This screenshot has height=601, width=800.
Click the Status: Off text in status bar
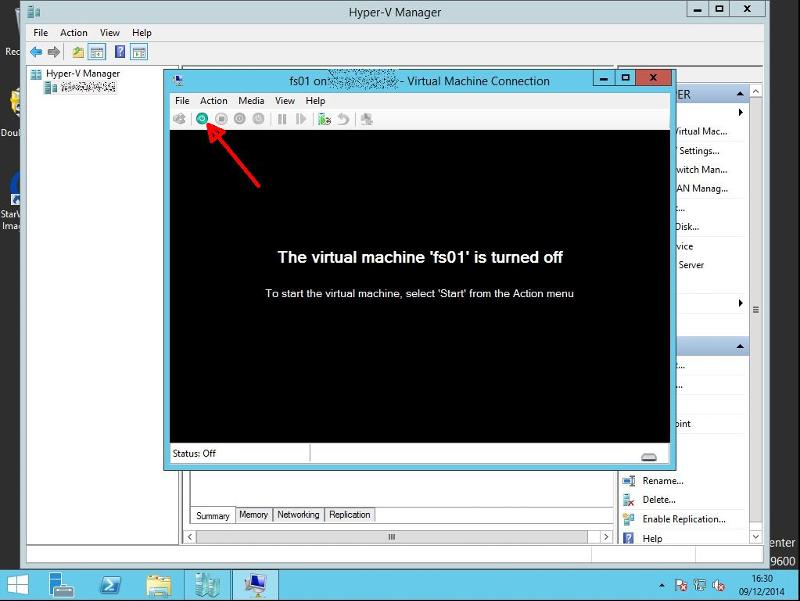pos(194,454)
